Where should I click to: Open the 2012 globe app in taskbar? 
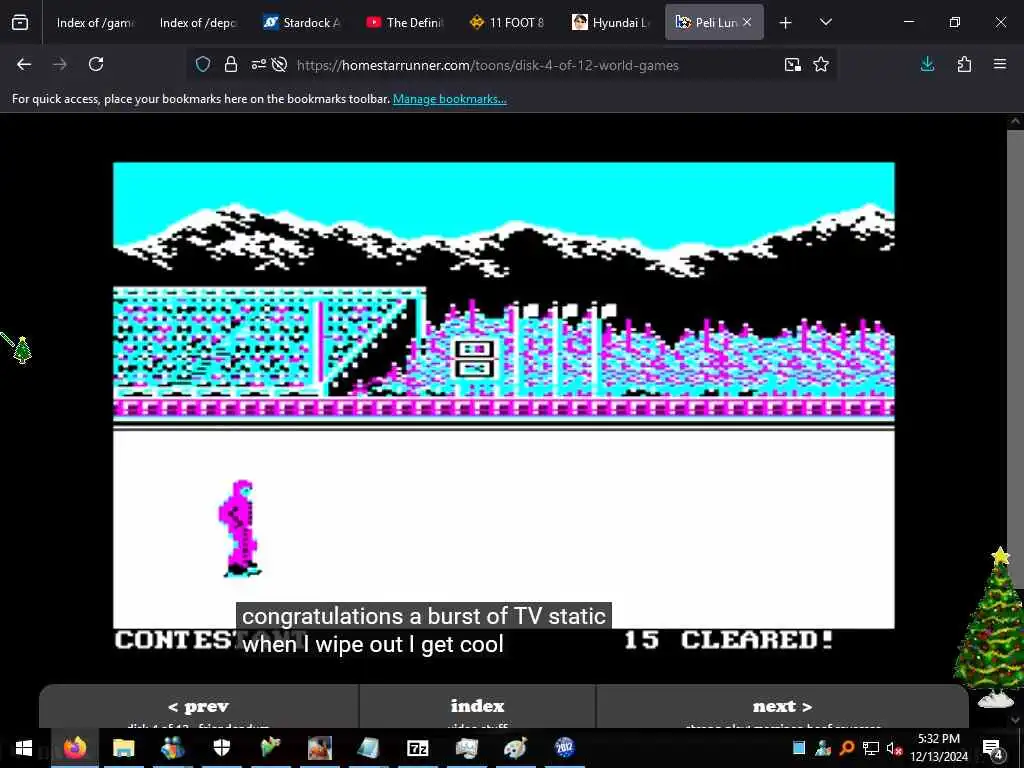tap(564, 748)
